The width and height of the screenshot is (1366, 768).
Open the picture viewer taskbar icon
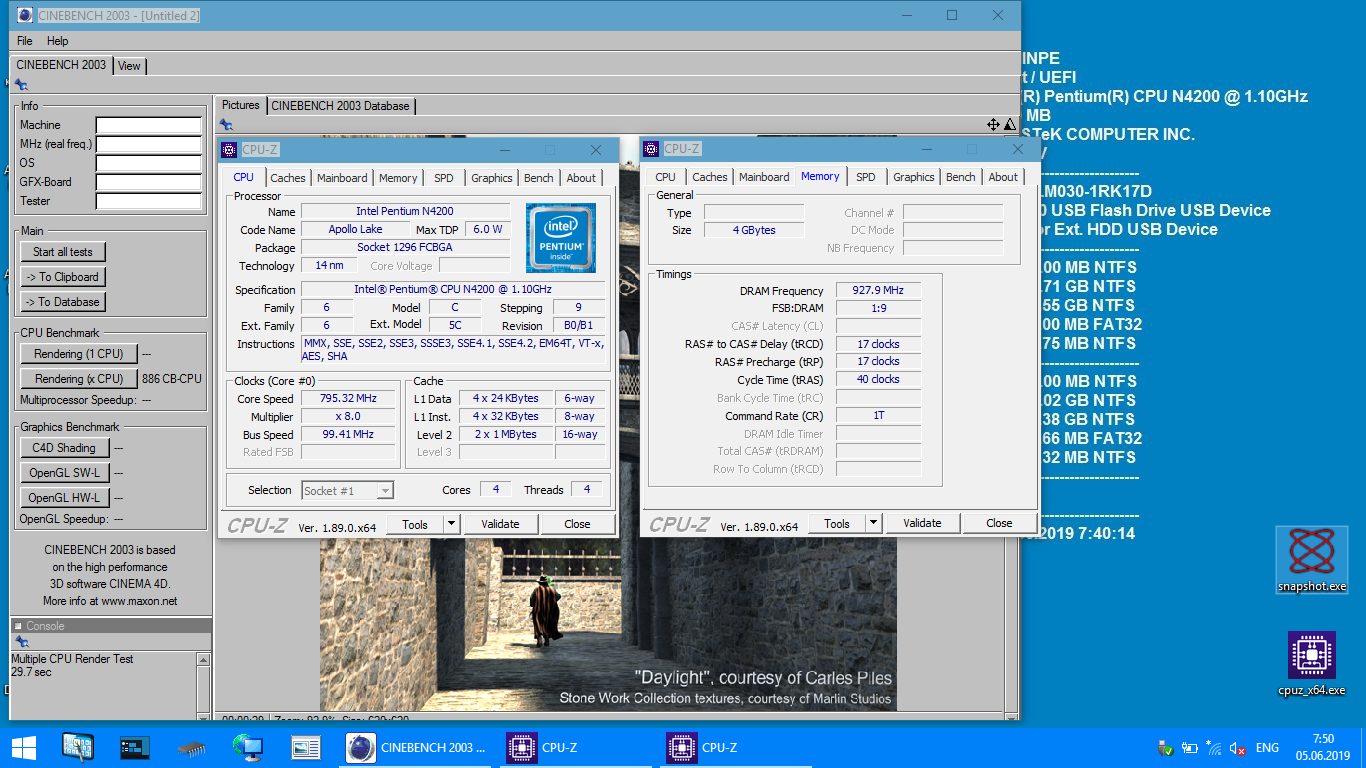[305, 747]
